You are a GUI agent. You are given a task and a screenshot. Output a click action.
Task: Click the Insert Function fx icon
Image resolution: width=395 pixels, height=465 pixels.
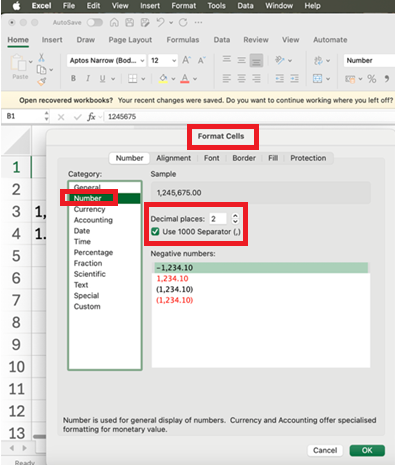91,117
